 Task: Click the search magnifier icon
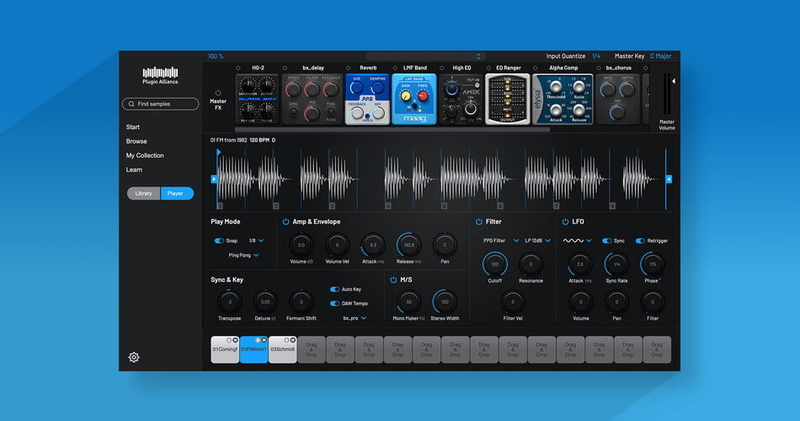click(x=132, y=104)
